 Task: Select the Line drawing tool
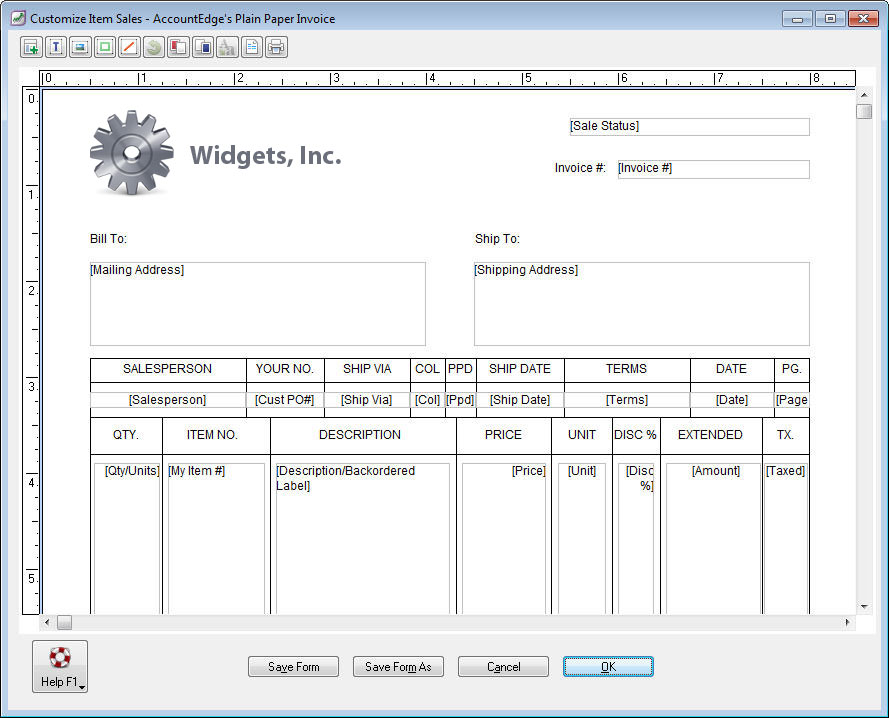coord(129,47)
